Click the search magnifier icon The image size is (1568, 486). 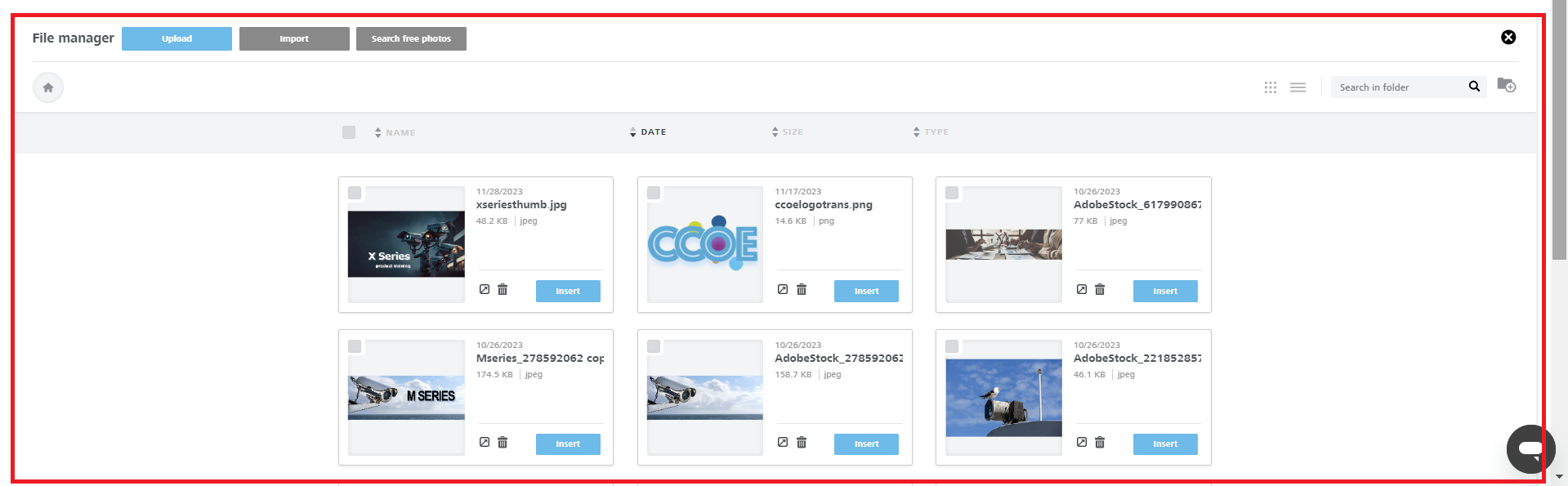coord(1474,87)
